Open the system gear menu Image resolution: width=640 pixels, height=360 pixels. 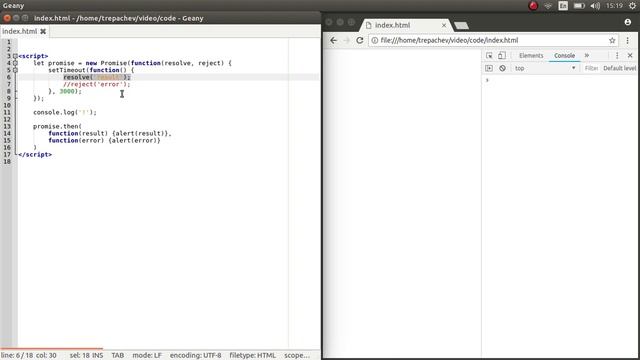coord(632,6)
